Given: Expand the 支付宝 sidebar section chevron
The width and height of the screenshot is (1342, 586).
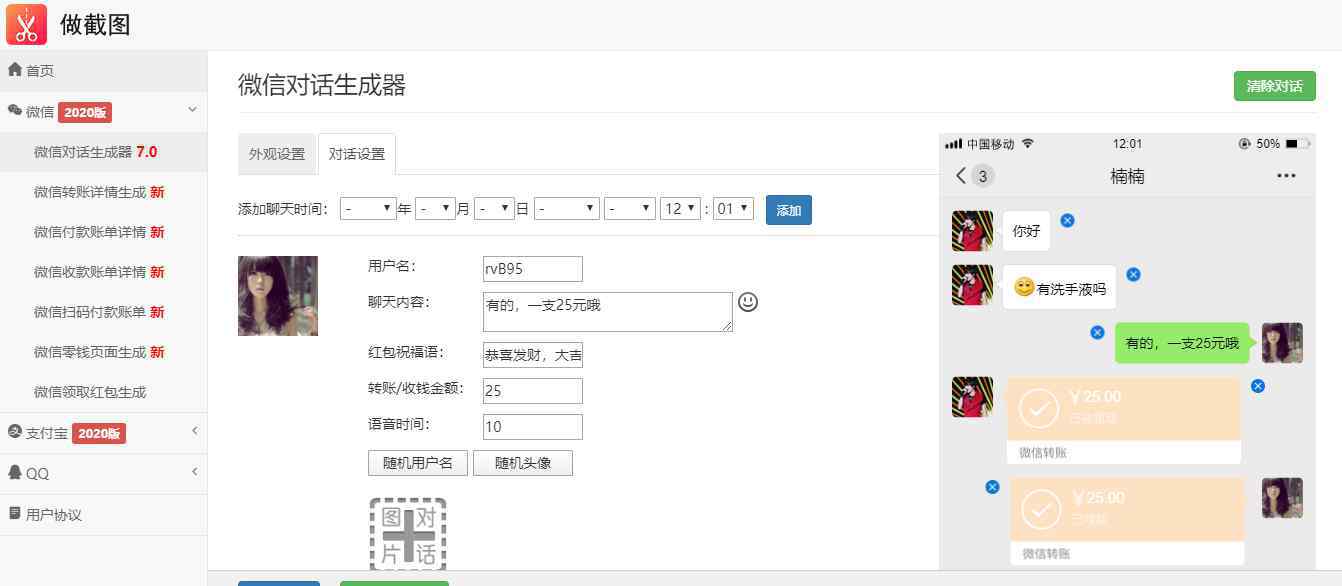Looking at the screenshot, I should click(x=194, y=431).
